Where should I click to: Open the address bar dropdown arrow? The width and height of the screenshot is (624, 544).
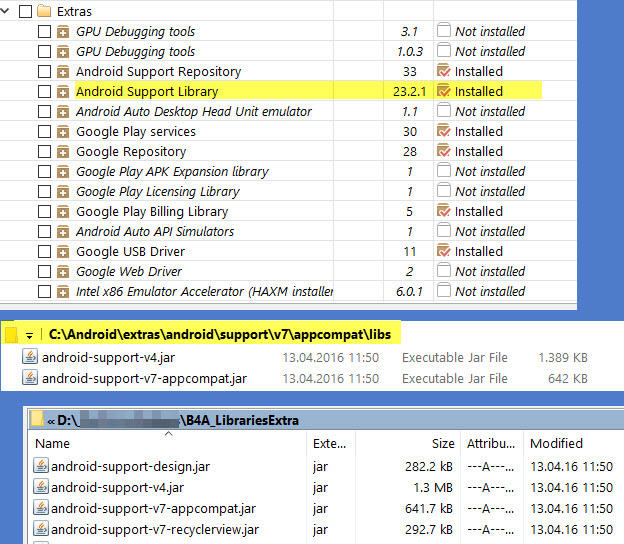[x=29, y=335]
